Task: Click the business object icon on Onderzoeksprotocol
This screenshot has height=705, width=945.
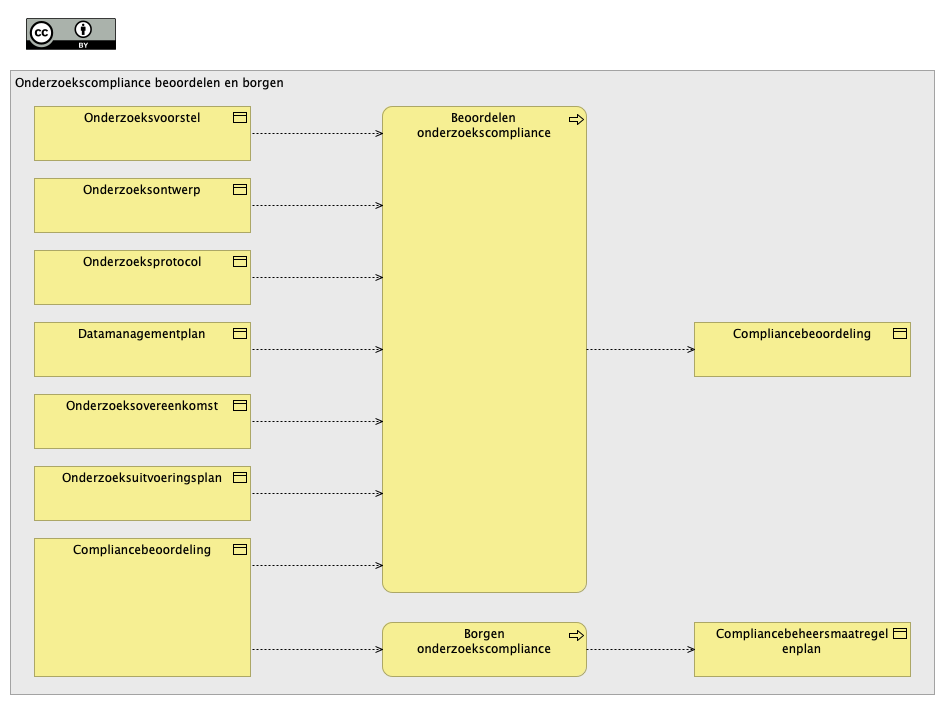Action: [240, 262]
